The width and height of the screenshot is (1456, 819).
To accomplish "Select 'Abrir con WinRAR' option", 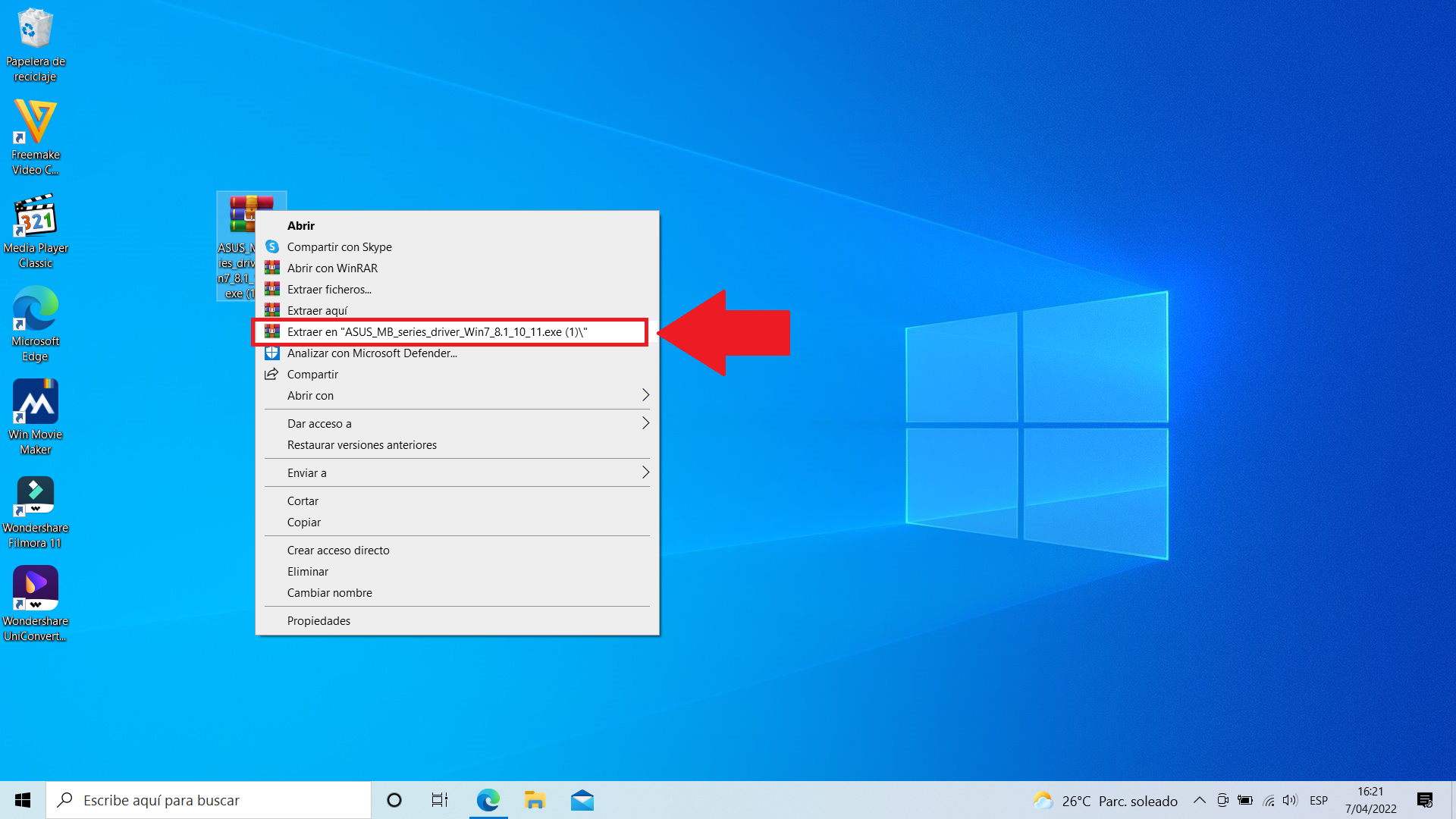I will 332,268.
